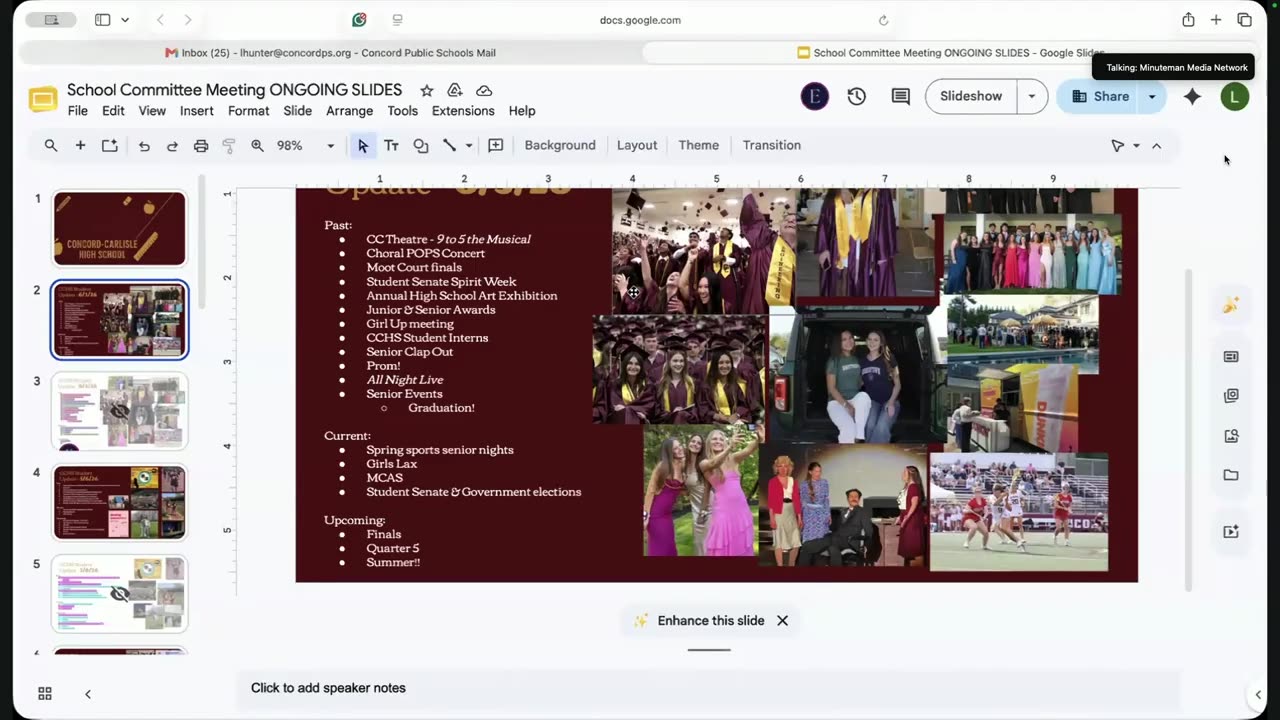Viewport: 1280px width, 720px height.
Task: Open the green L account avatar
Action: point(1235,96)
